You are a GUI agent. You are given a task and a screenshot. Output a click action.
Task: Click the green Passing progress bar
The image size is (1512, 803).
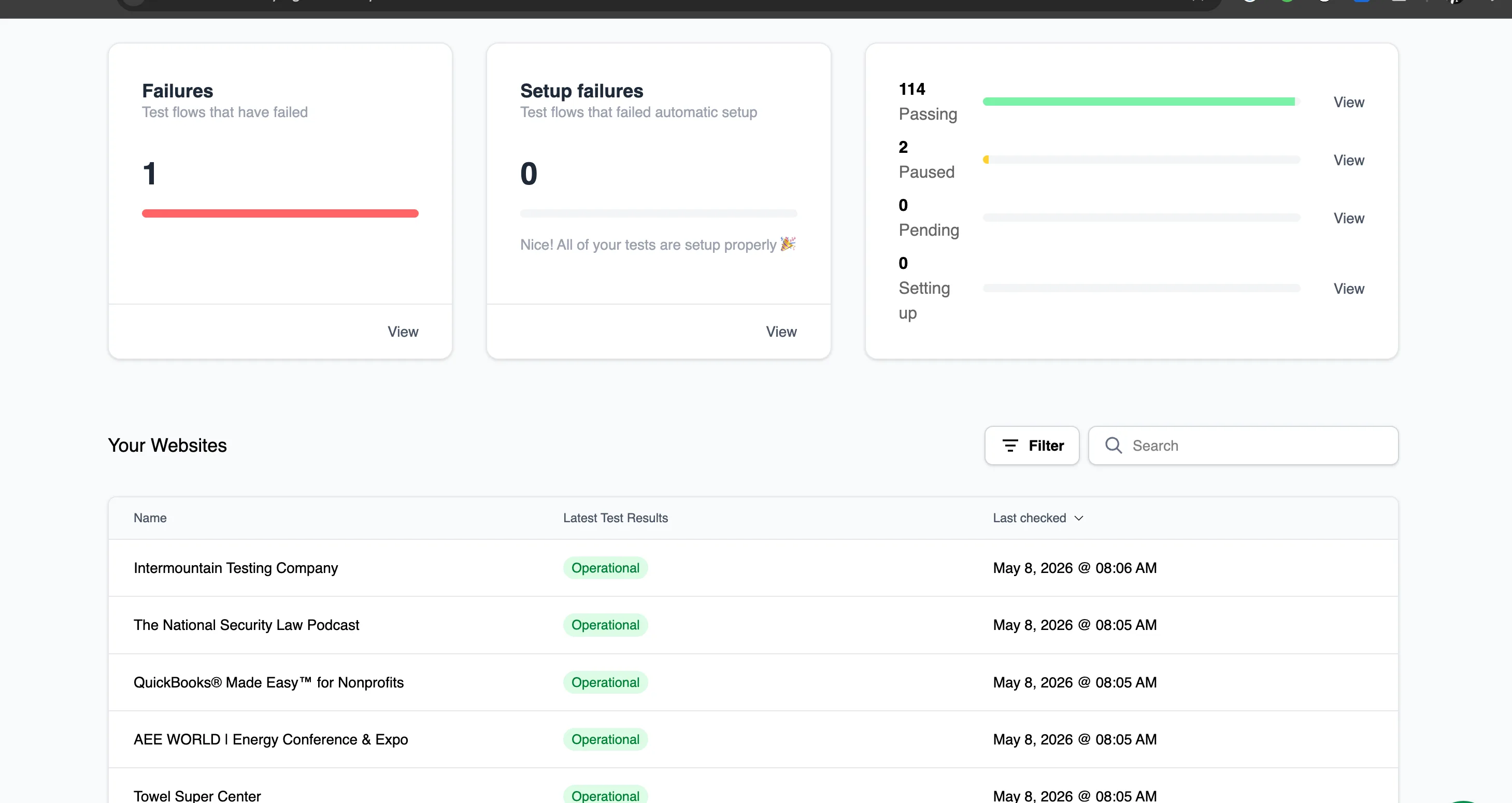click(1139, 102)
